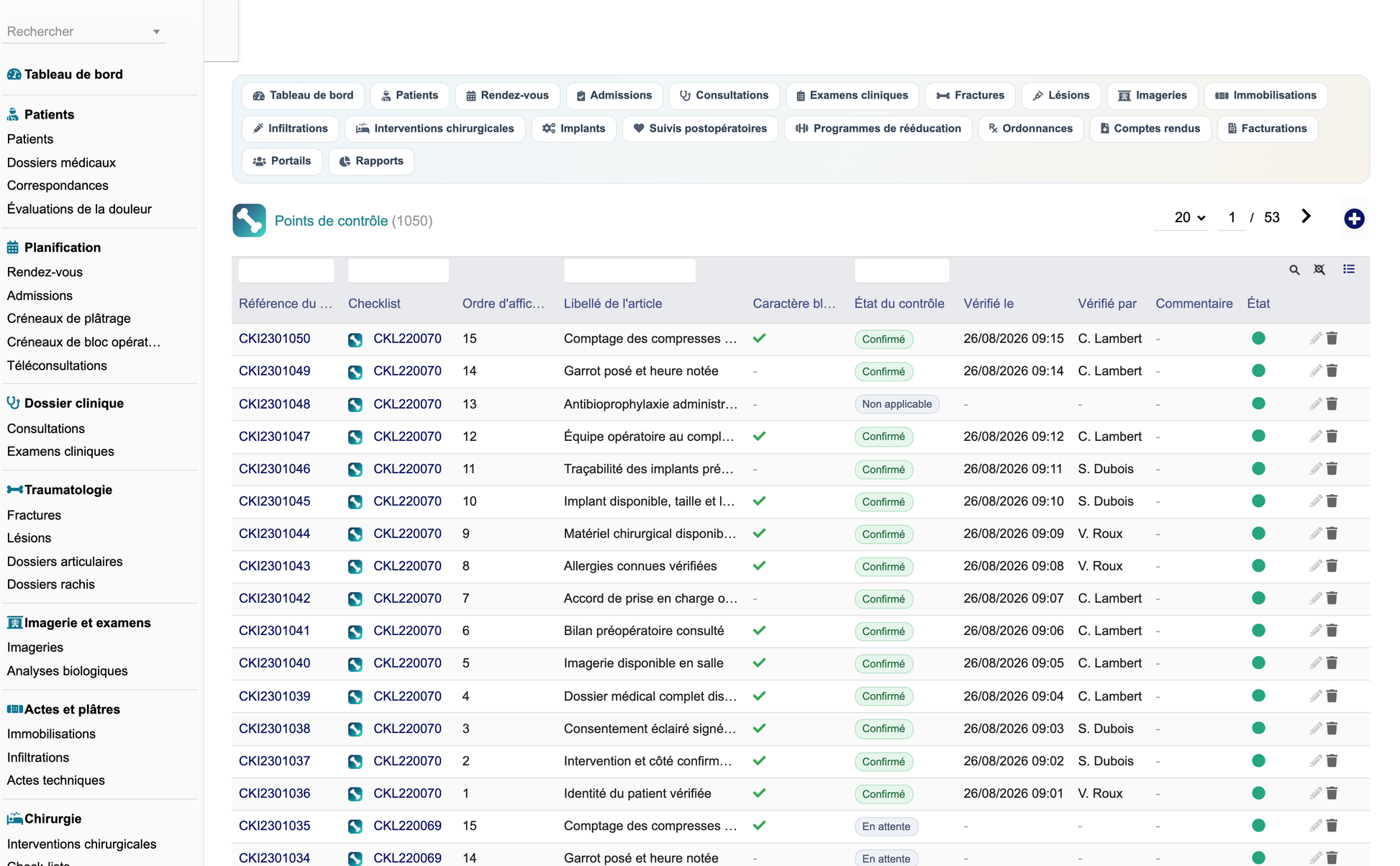This screenshot has width=1400, height=866.
Task: Click the current page number field
Action: [1232, 217]
